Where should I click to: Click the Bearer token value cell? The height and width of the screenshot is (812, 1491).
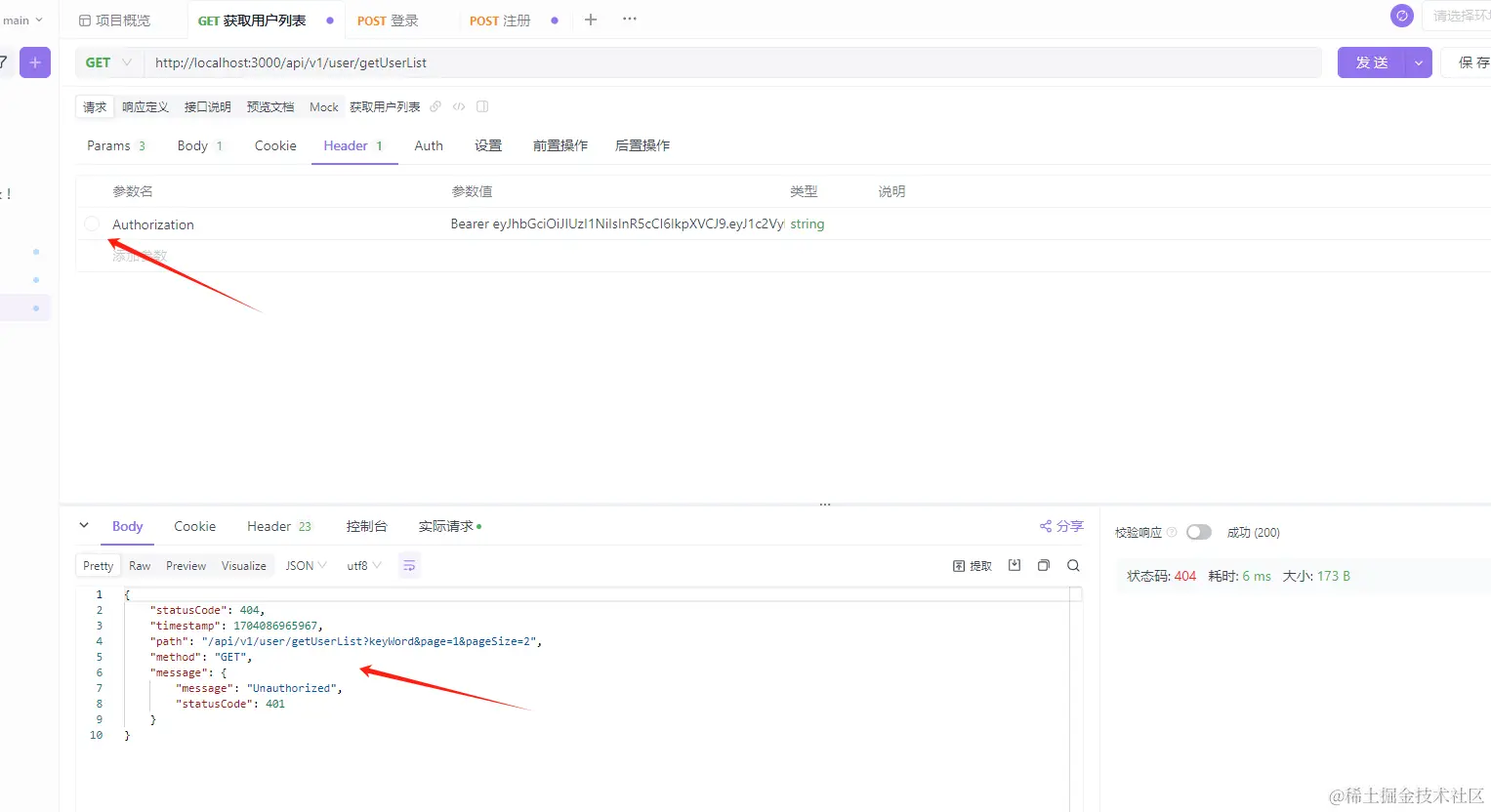coord(617,223)
